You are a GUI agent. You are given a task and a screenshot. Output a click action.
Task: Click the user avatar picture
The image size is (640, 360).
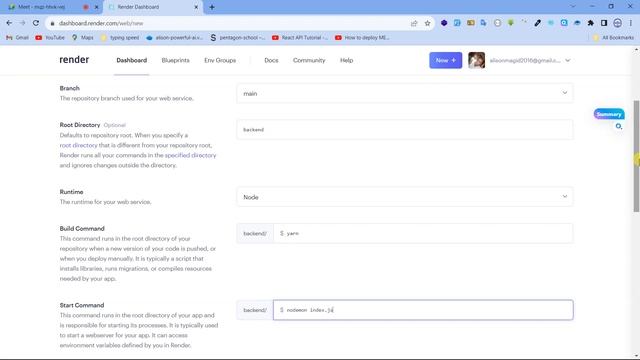476,60
